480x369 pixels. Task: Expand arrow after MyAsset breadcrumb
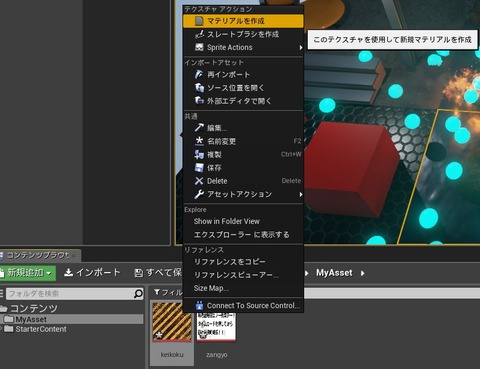tap(362, 273)
